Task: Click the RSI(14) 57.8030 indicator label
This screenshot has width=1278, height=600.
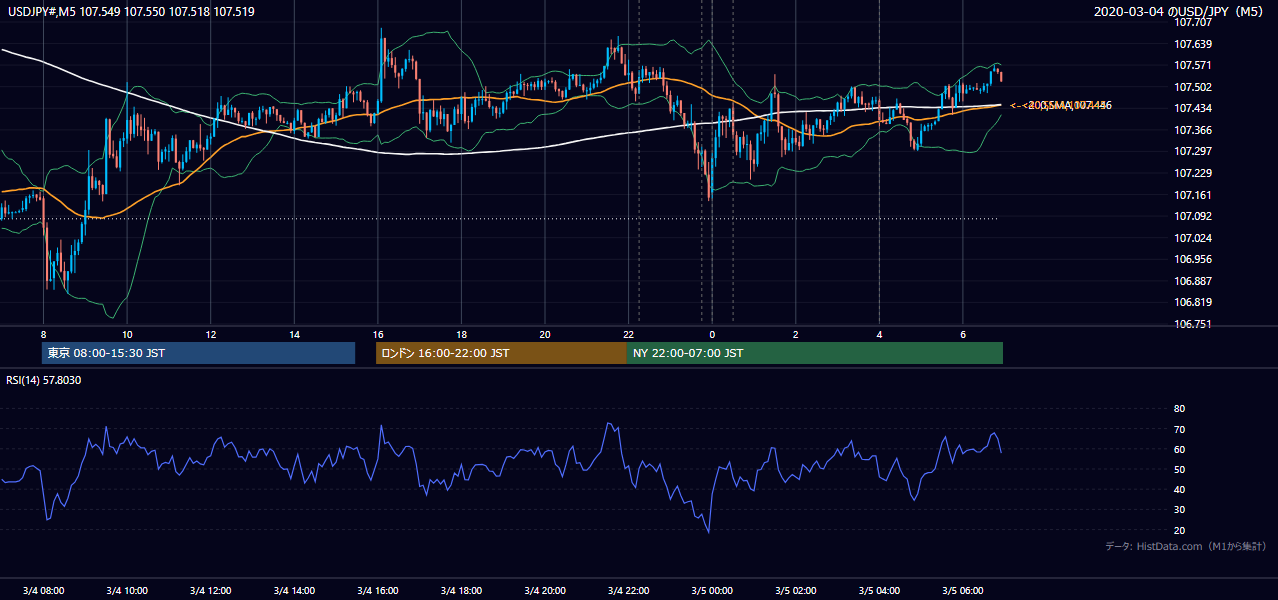Action: (44, 380)
